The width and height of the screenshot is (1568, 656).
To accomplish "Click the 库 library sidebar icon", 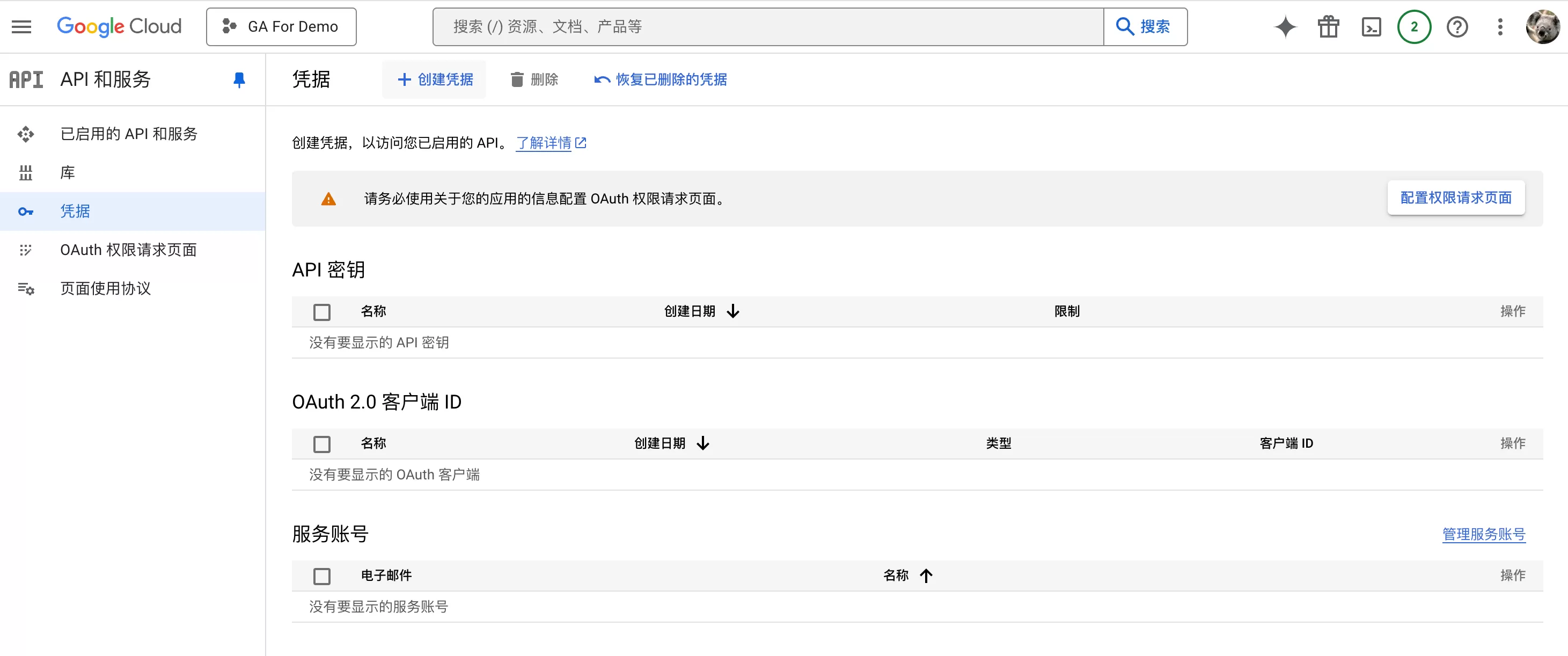I will coord(26,173).
